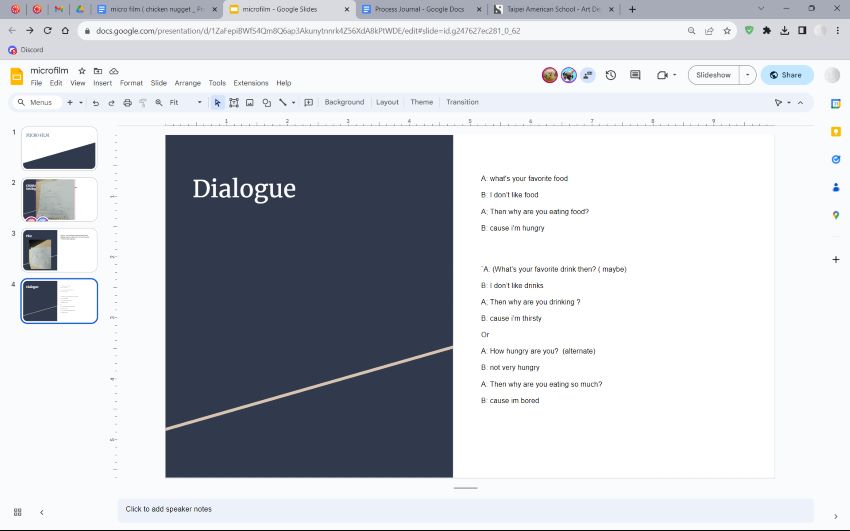Viewport: 850px width, 531px height.
Task: Open version history clock icon
Action: click(610, 75)
